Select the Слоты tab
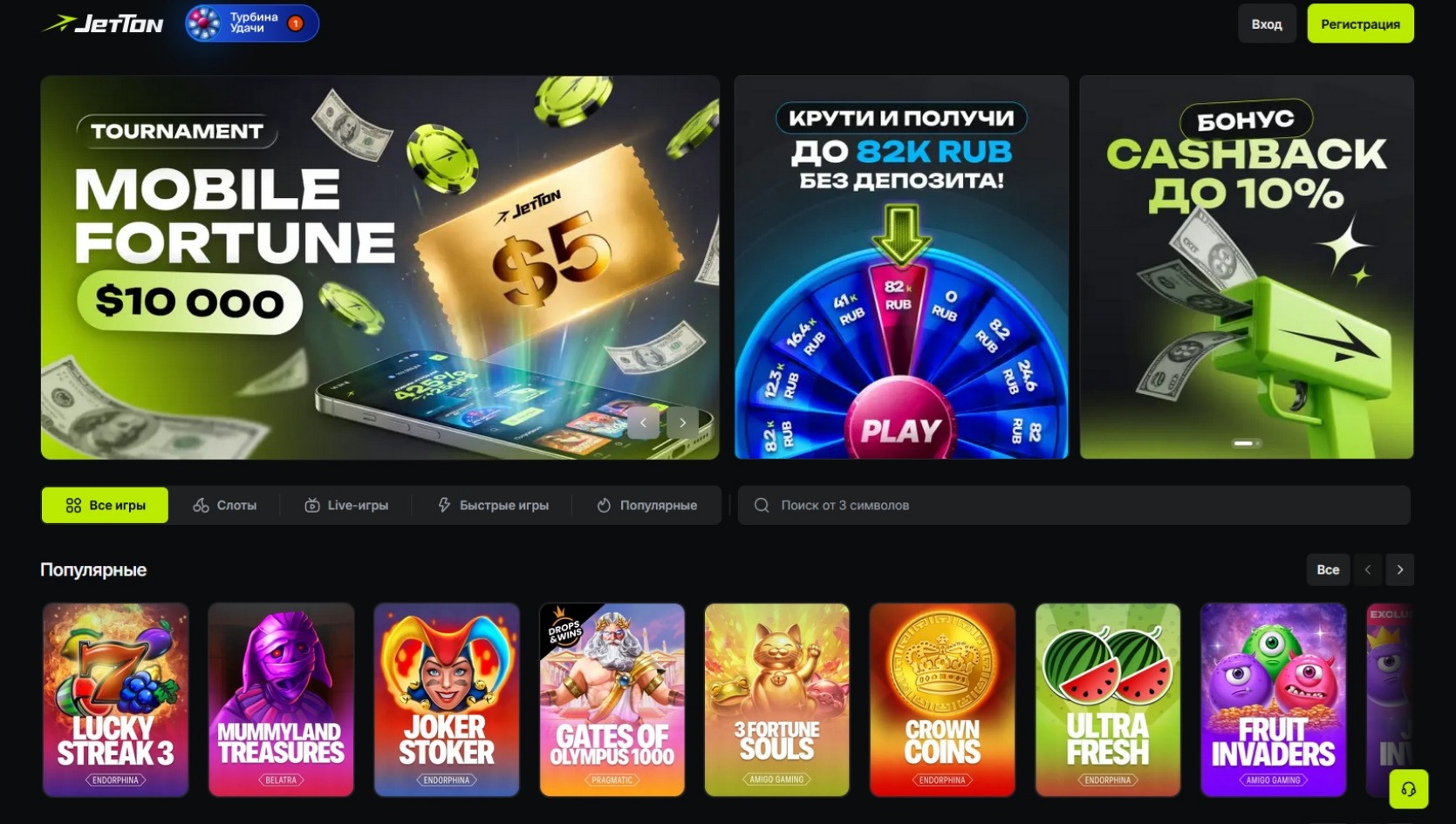This screenshot has width=1456, height=824. click(225, 505)
